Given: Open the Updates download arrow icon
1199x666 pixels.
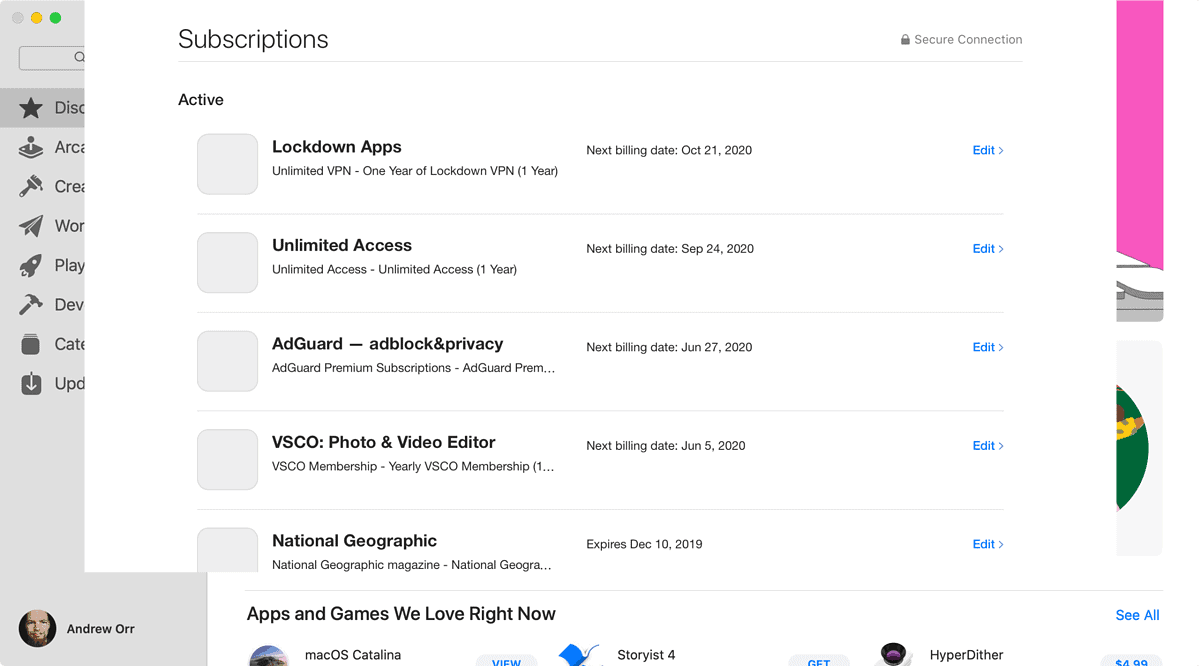Looking at the screenshot, I should pos(32,384).
